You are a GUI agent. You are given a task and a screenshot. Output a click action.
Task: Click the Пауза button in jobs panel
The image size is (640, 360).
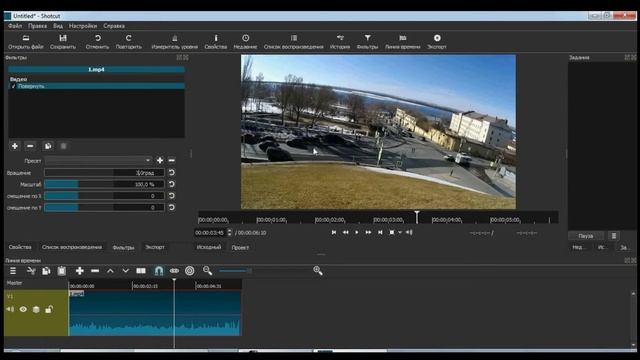point(585,236)
